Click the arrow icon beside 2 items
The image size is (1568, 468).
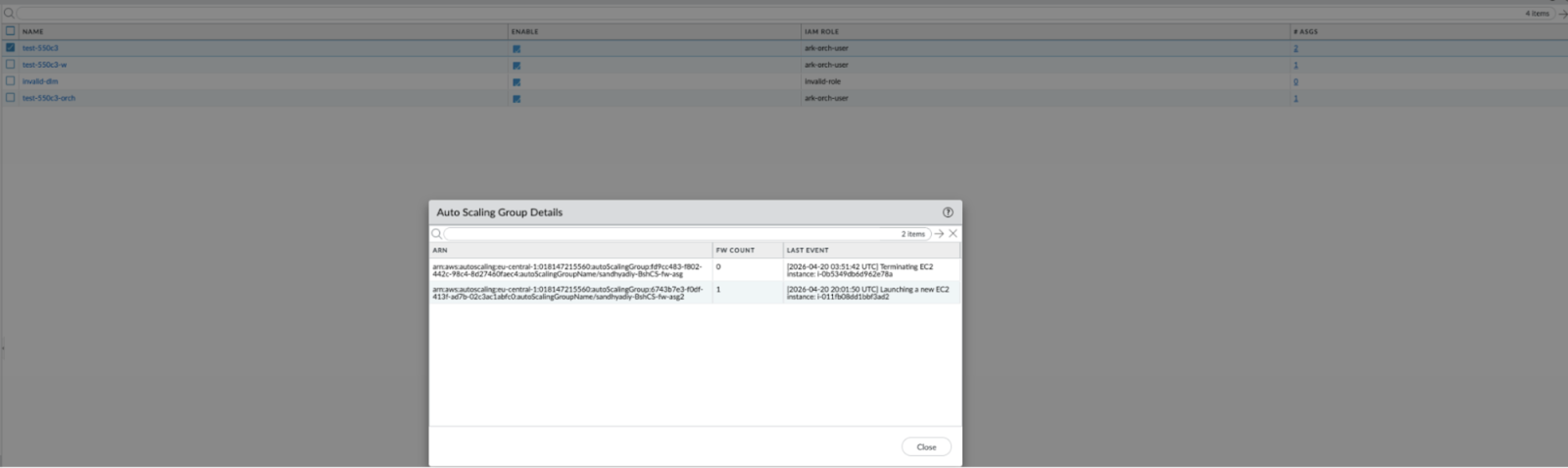pyautogui.click(x=939, y=234)
